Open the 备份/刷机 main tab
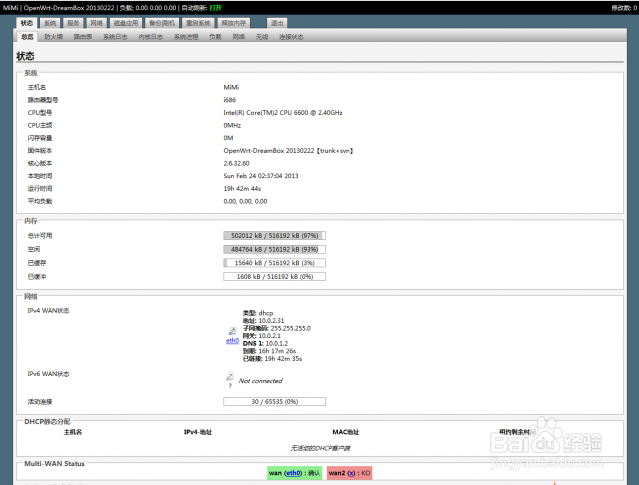Viewport: 639px width, 485px height. point(162,23)
